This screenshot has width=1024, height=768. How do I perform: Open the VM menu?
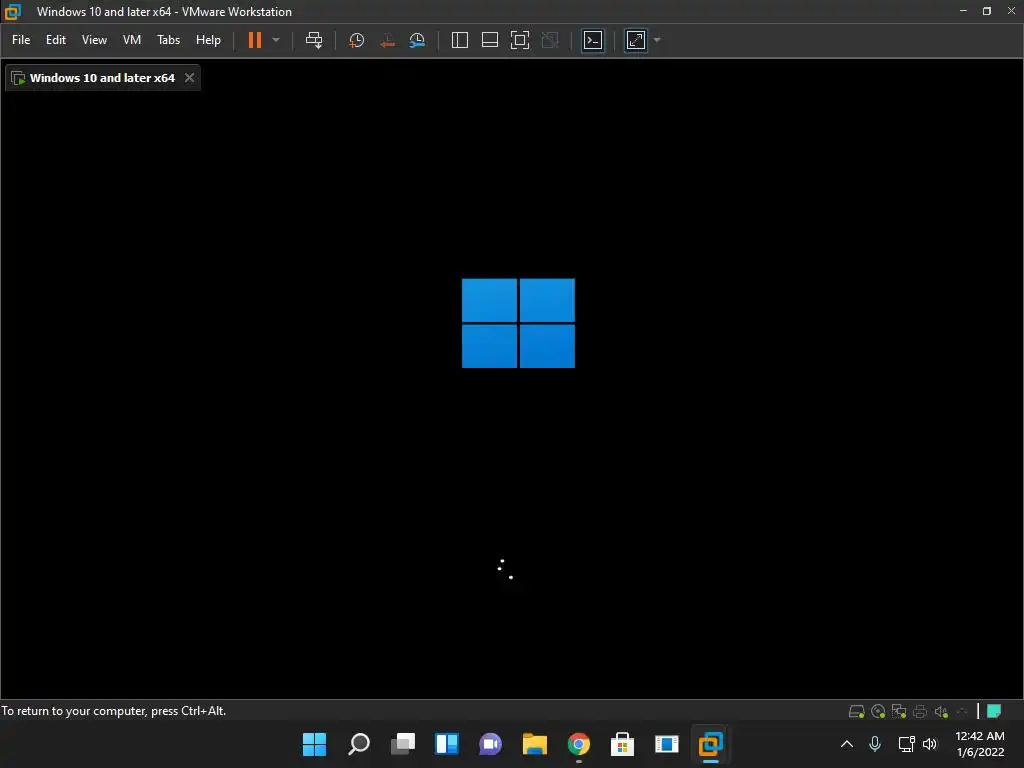tap(132, 40)
